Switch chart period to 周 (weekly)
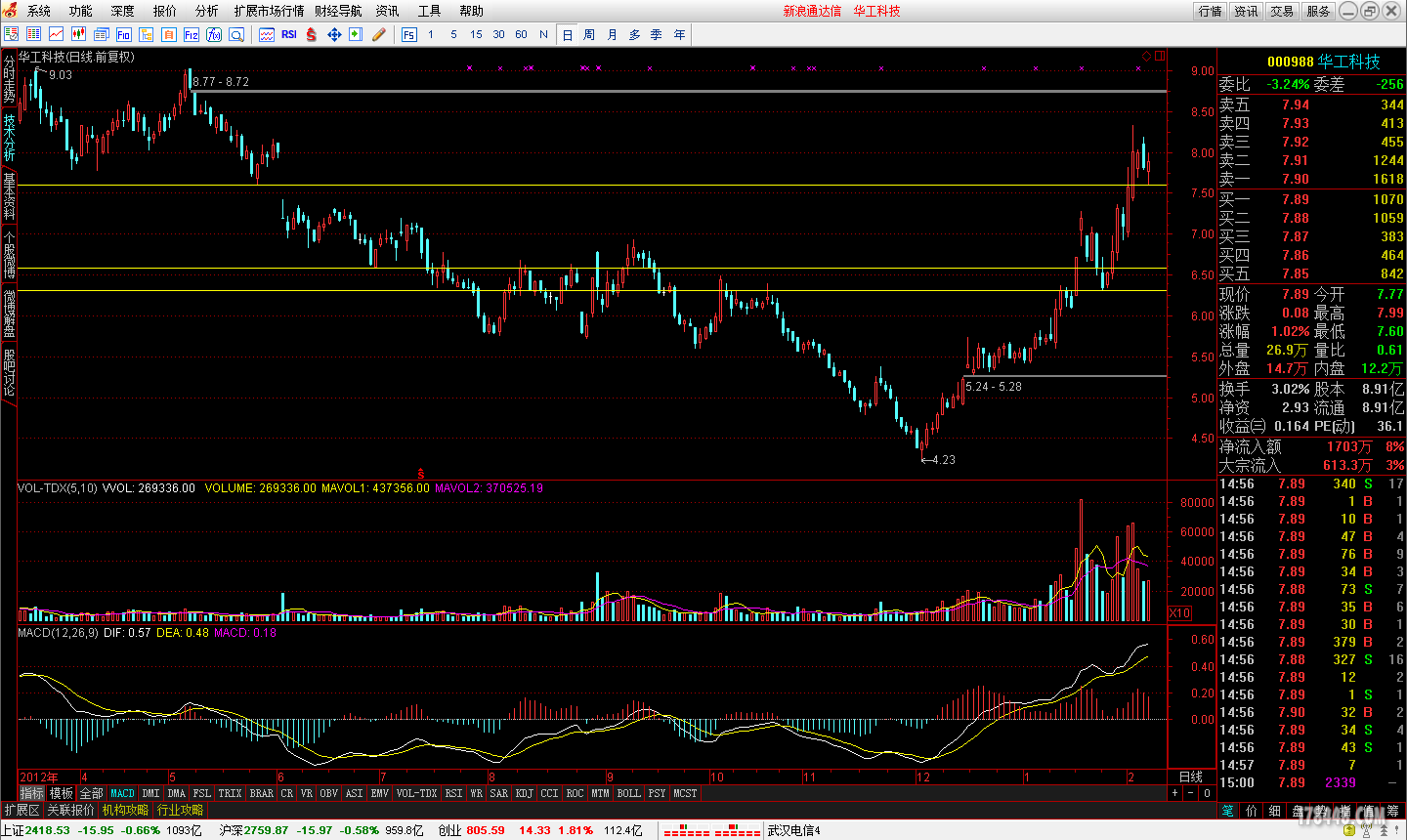 point(589,34)
